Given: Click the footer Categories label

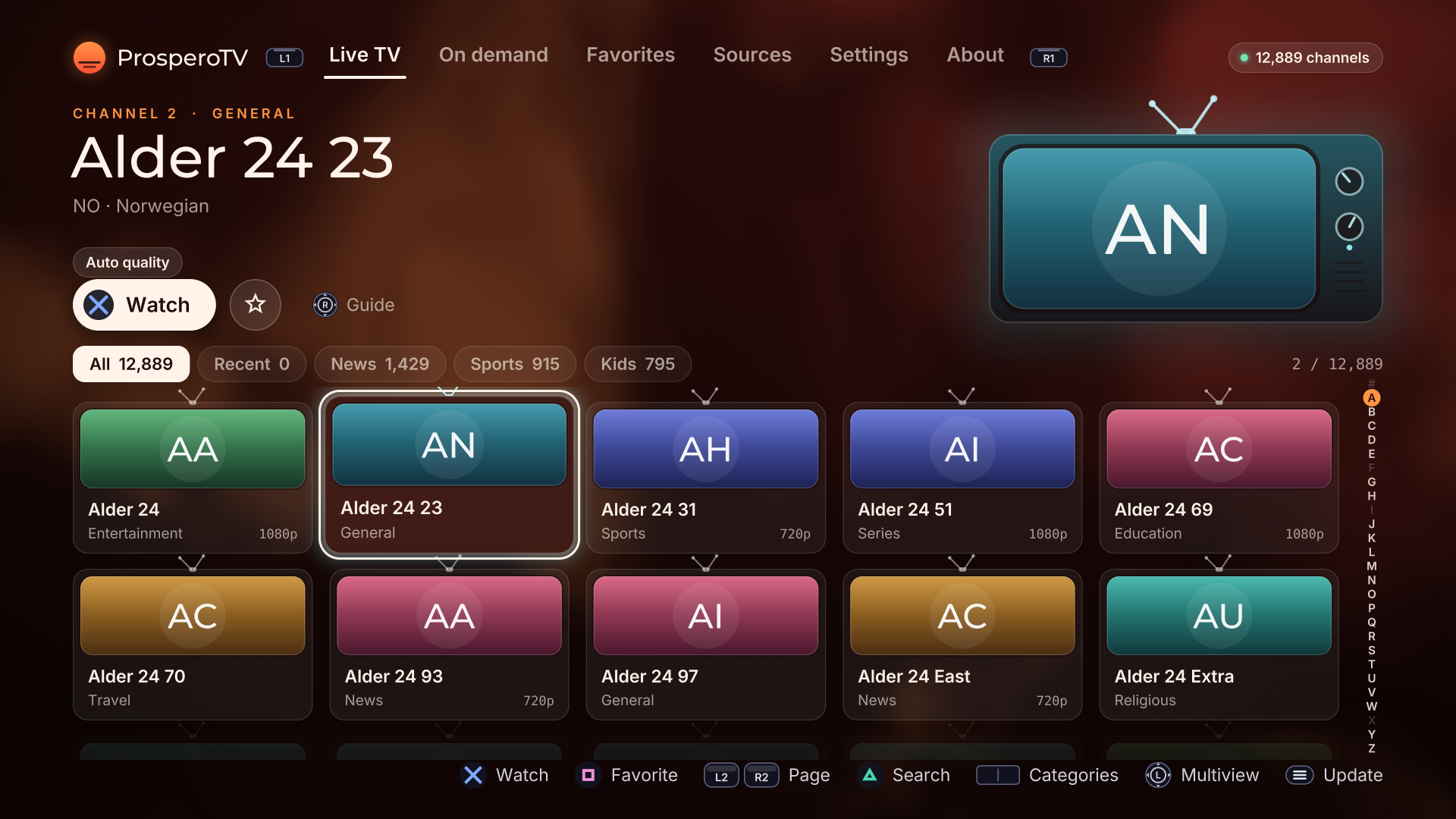Looking at the screenshot, I should click(x=1073, y=775).
